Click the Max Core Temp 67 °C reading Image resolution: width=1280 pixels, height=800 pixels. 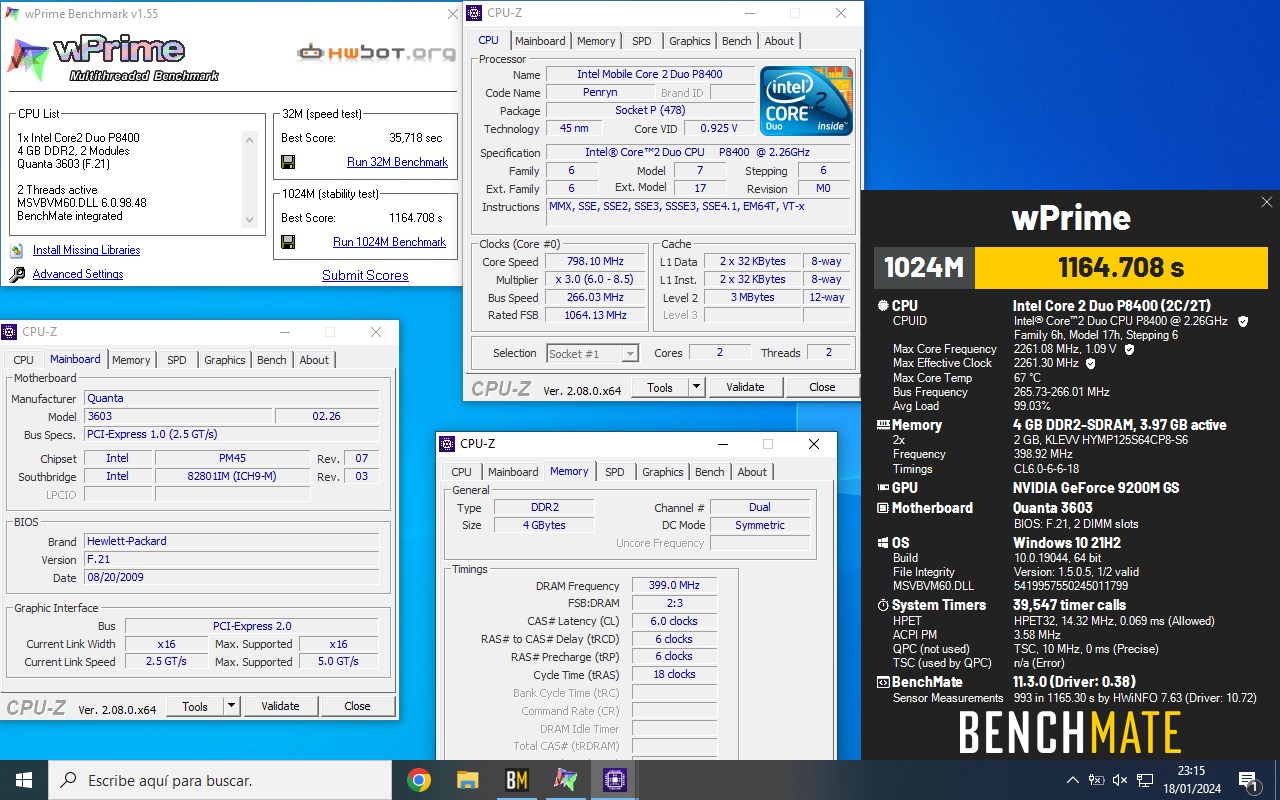click(x=1027, y=378)
